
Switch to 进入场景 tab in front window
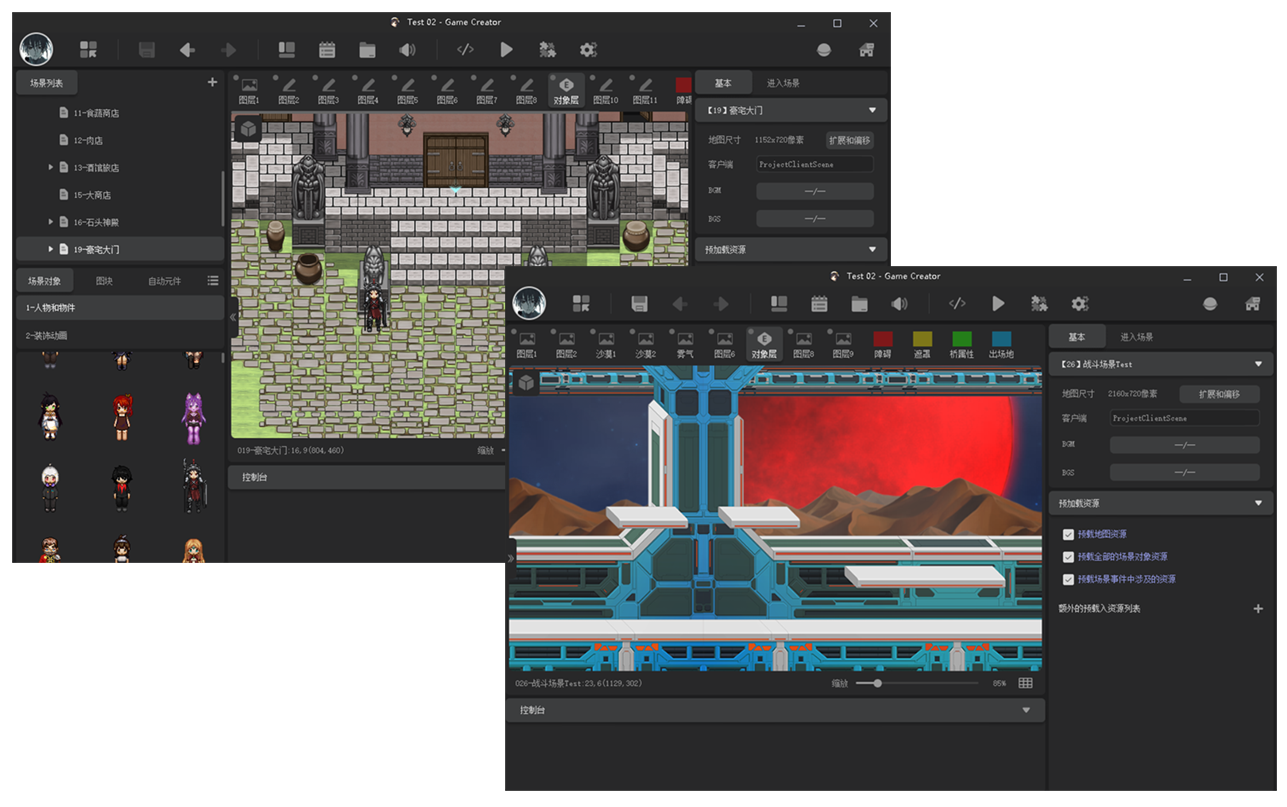(1136, 337)
